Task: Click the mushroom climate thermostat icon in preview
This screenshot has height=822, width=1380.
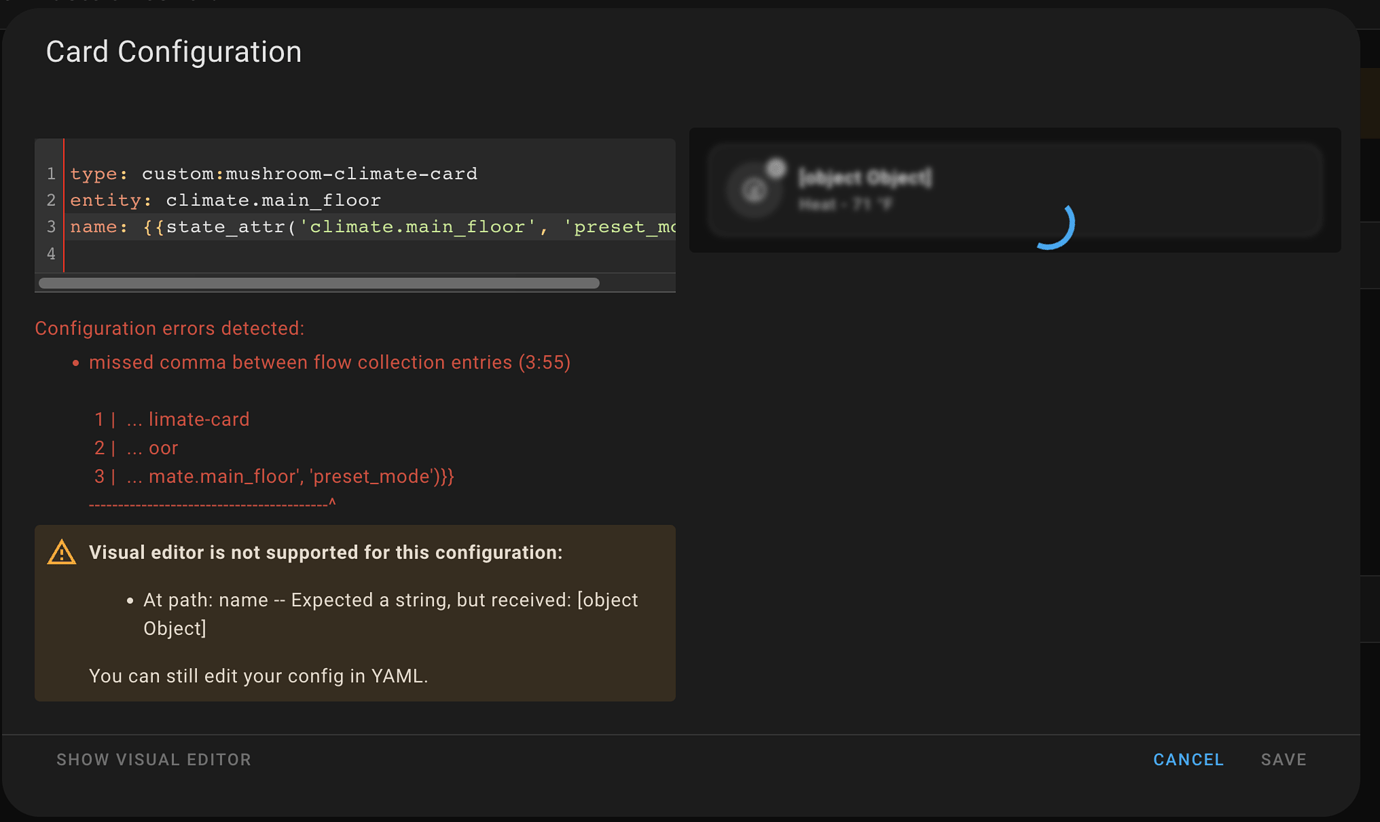Action: tap(754, 190)
